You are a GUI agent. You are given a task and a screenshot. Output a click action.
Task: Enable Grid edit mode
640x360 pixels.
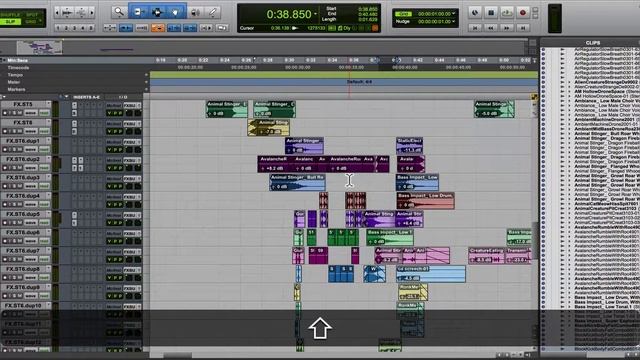click(31, 21)
